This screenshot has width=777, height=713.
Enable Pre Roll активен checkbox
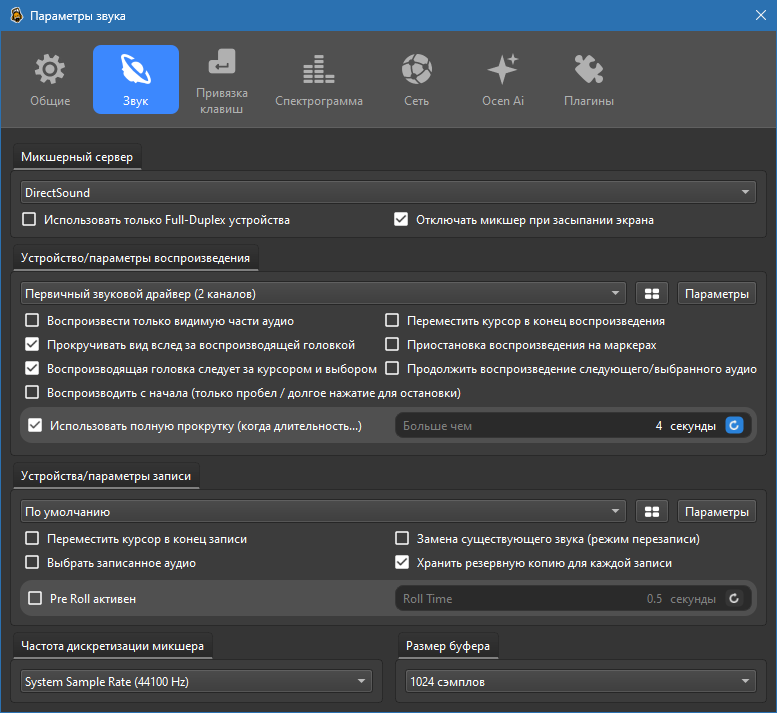(35, 599)
